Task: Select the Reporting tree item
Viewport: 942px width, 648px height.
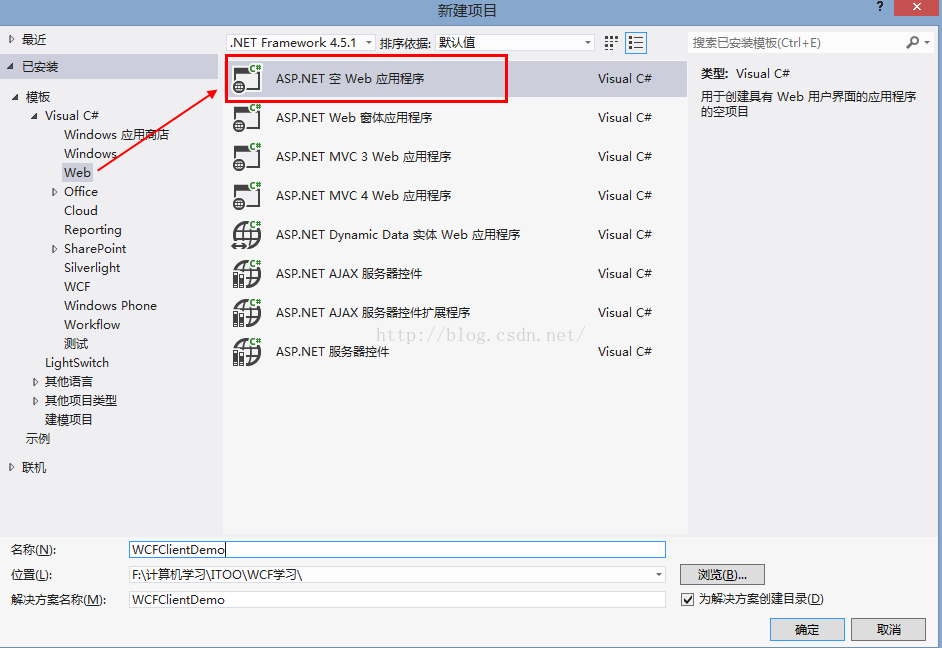Action: tap(93, 230)
